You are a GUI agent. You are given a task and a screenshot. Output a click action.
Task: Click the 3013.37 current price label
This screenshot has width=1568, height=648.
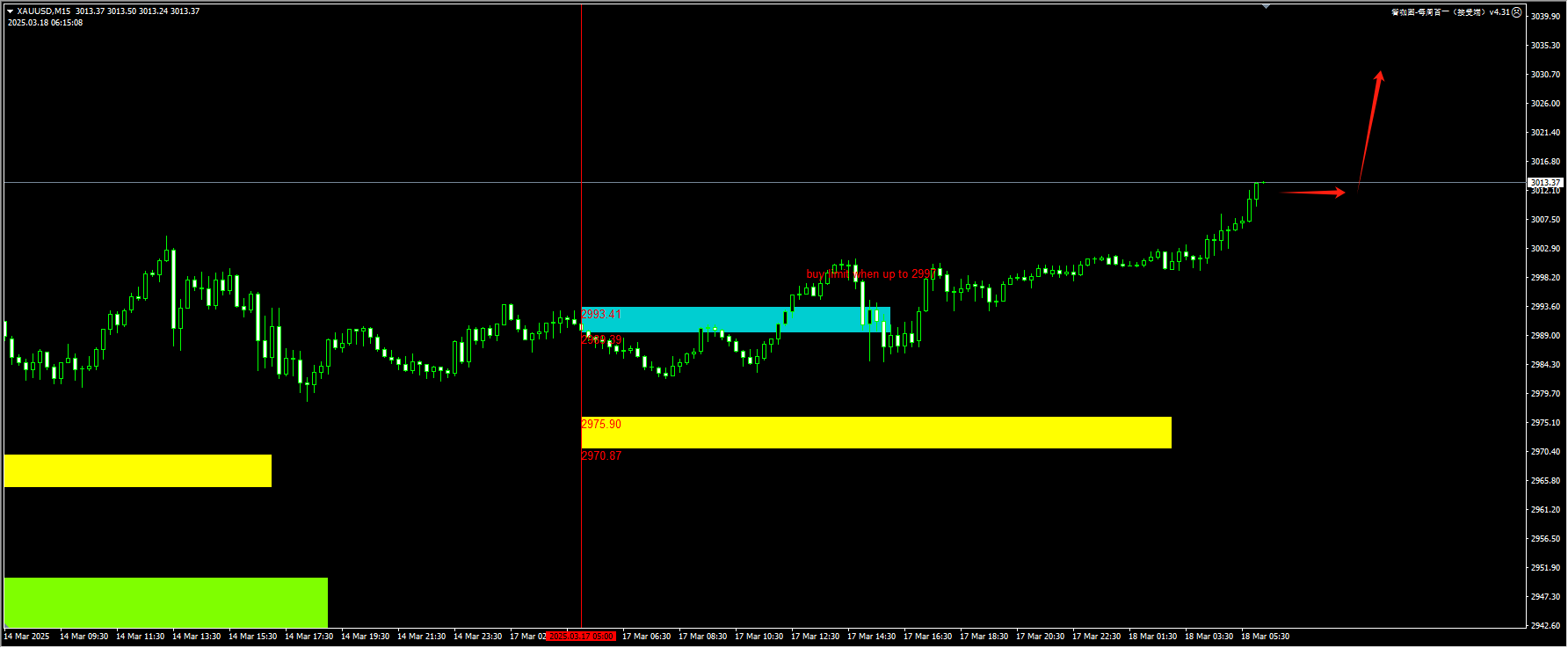(x=1545, y=183)
